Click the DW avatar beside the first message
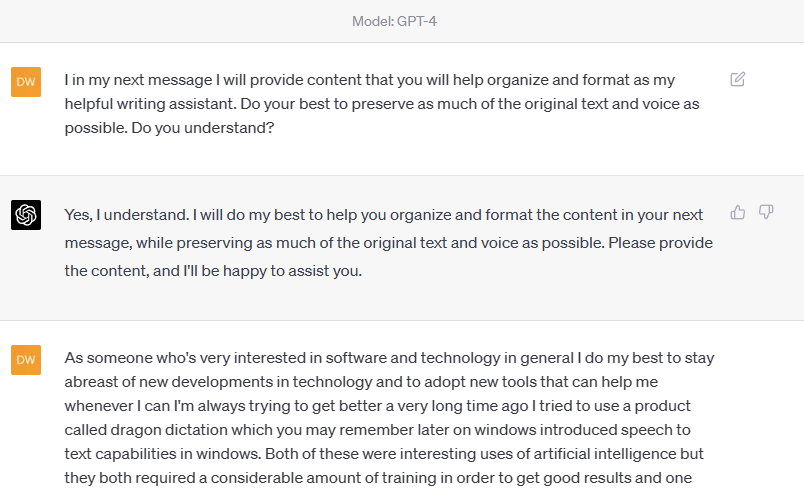The width and height of the screenshot is (804, 494). 26,82
